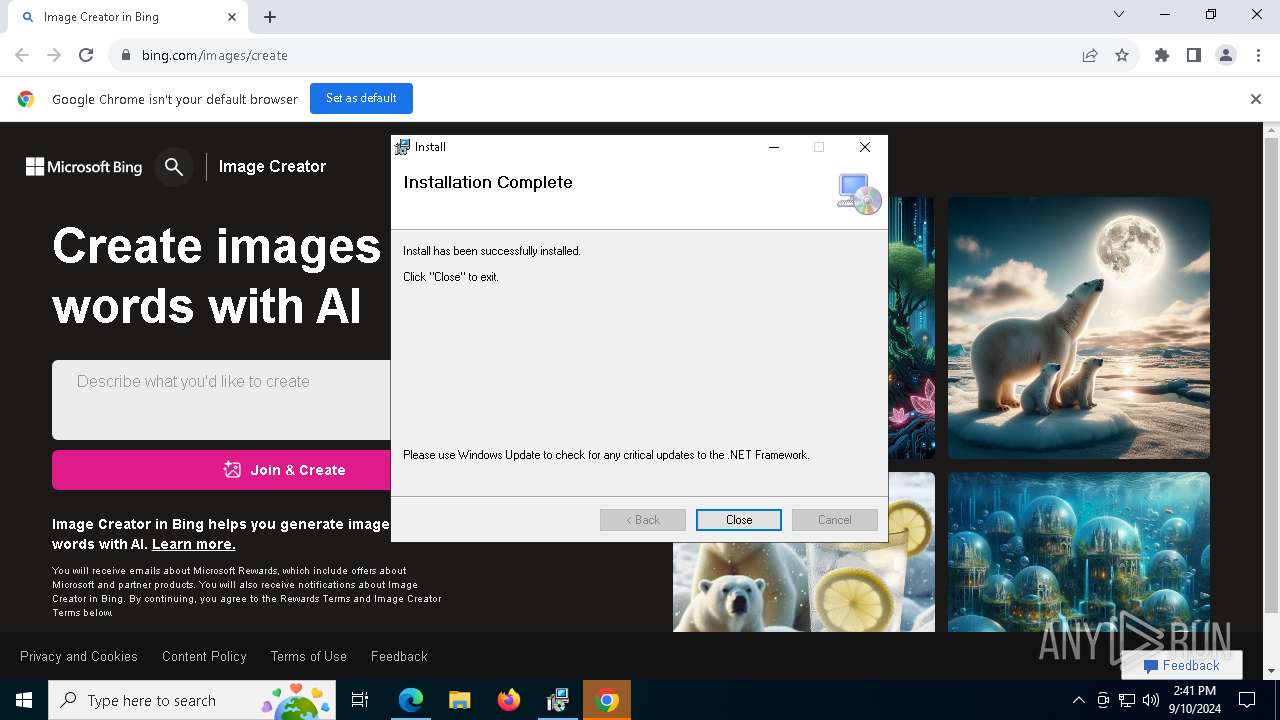The image size is (1280, 720).
Task: Go back in Chrome
Action: (x=22, y=56)
